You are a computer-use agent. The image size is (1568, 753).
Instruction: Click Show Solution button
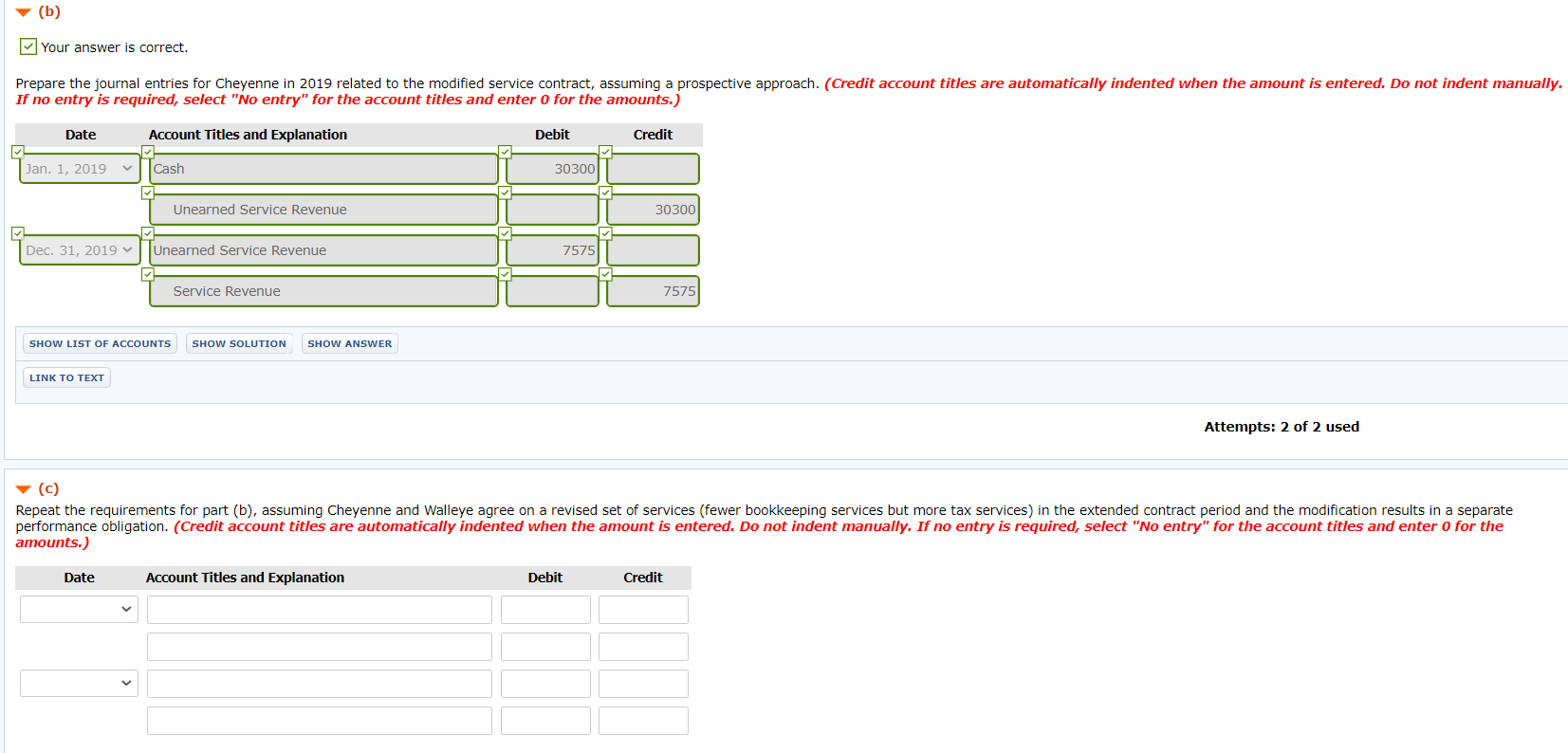[239, 343]
